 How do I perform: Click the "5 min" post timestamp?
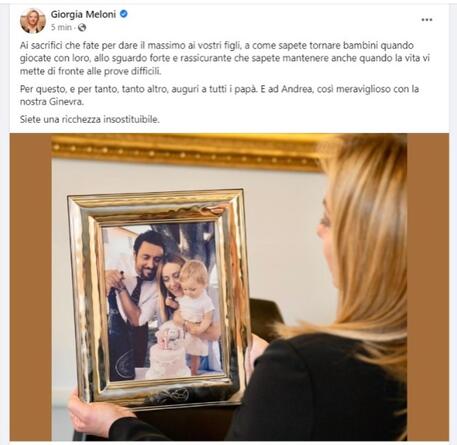[x=61, y=27]
